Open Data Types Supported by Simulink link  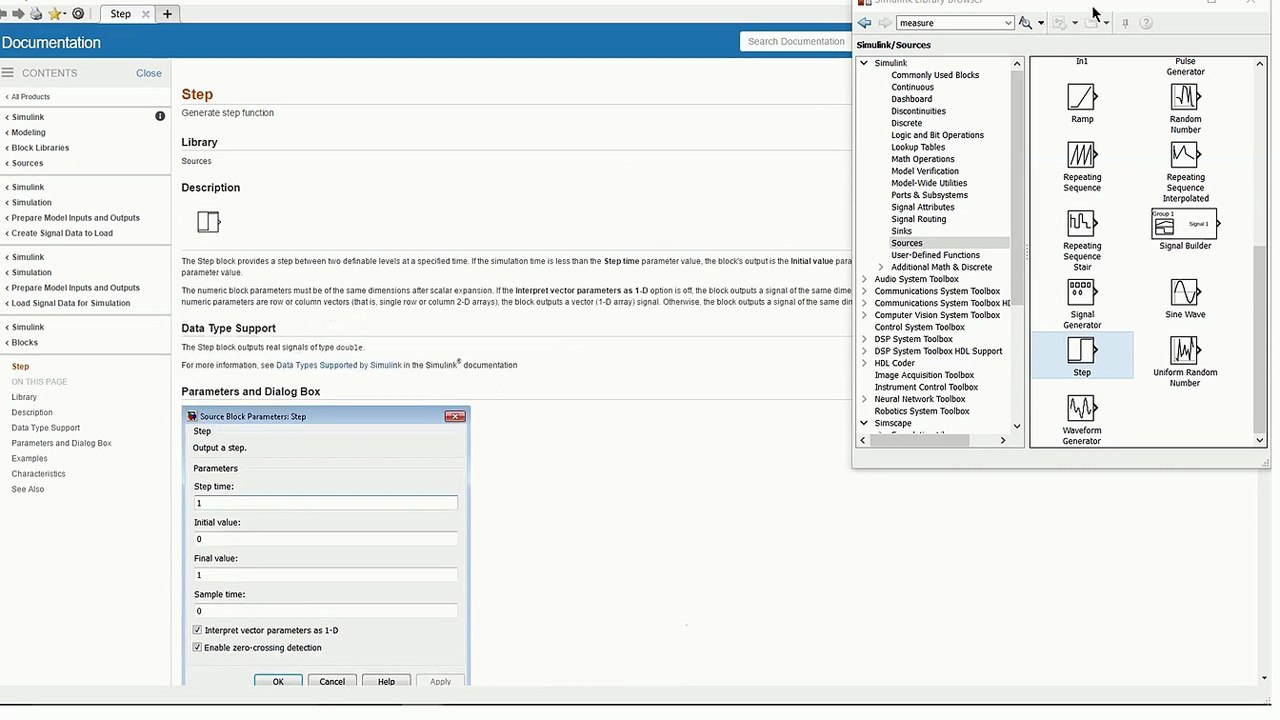point(338,365)
